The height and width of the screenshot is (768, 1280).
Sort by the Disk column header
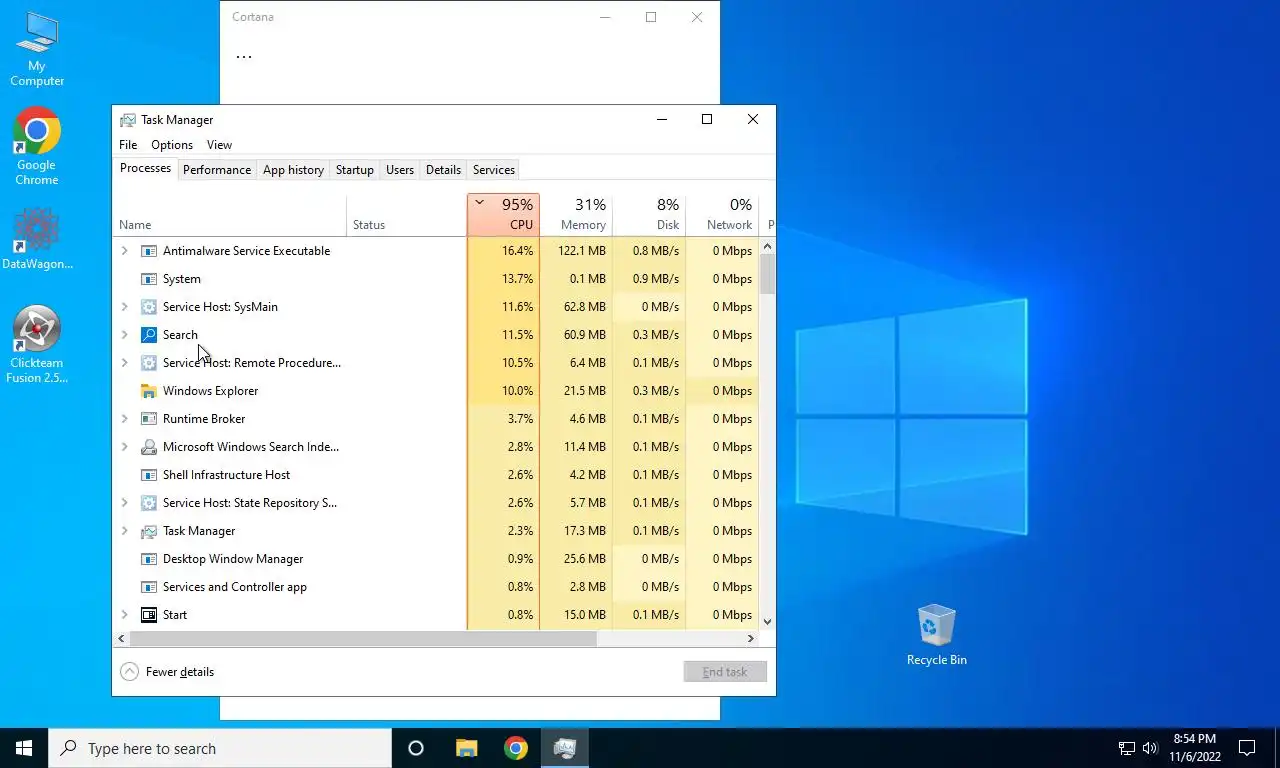[x=649, y=215]
